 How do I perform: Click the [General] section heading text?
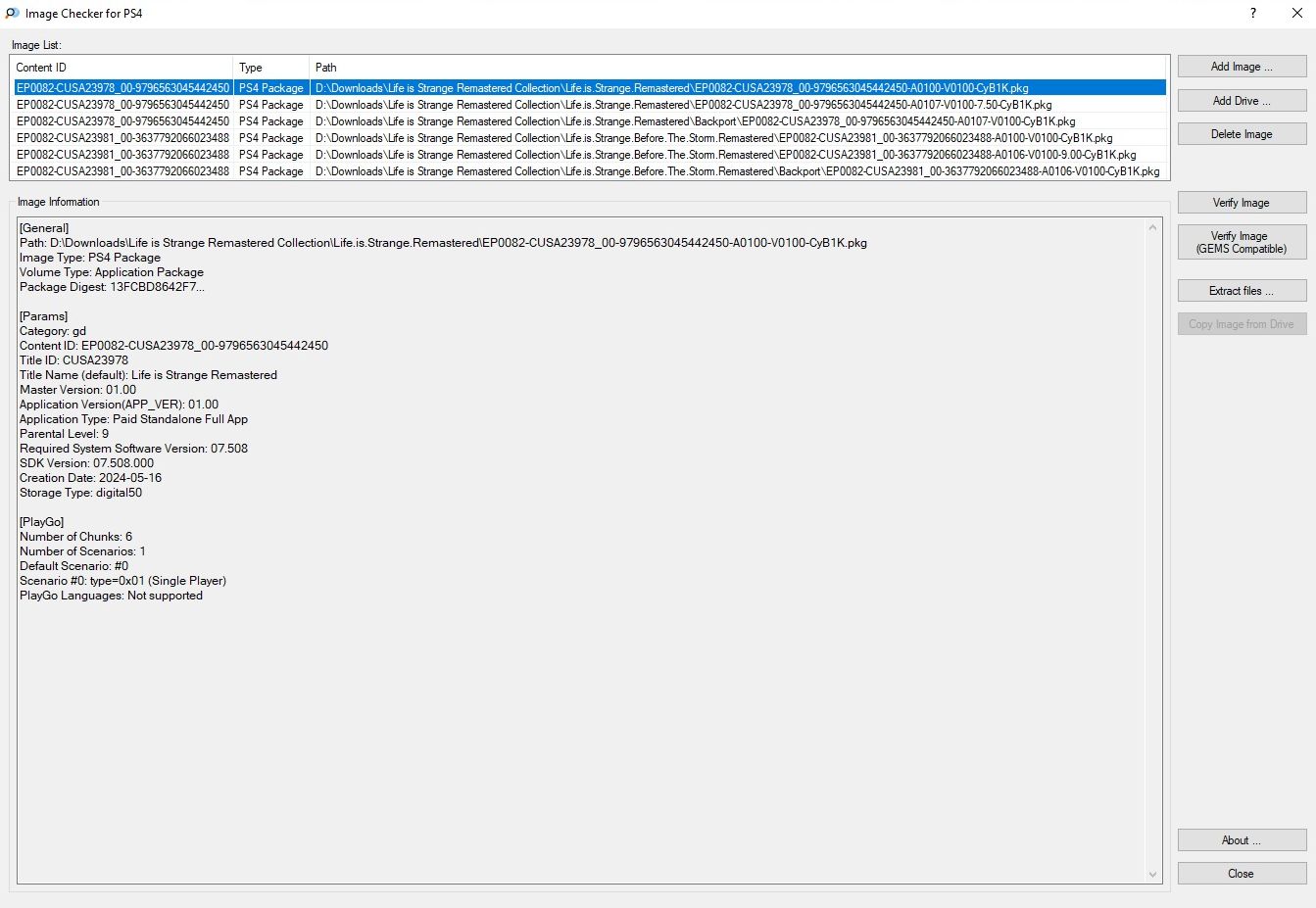44,228
